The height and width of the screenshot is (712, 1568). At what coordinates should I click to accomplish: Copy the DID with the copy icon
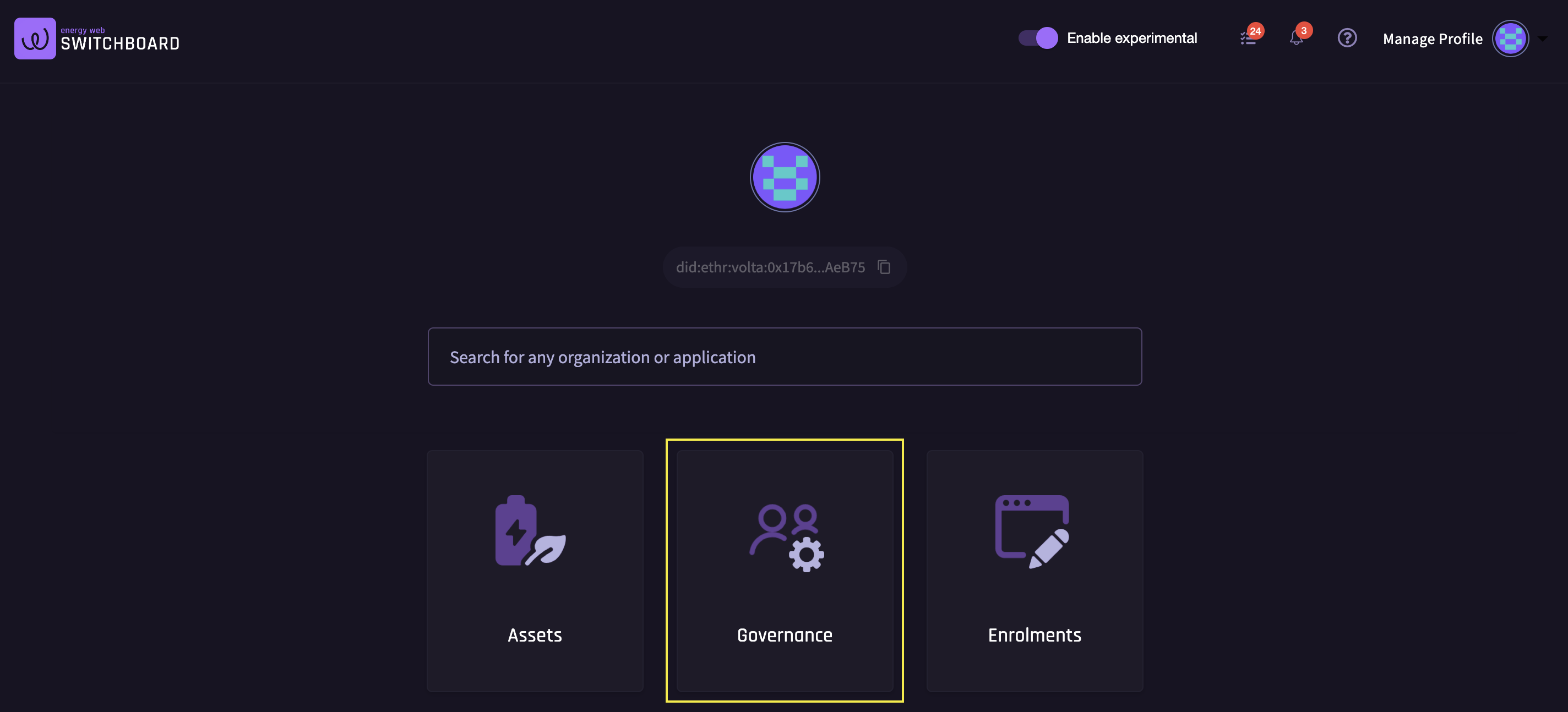pos(884,267)
